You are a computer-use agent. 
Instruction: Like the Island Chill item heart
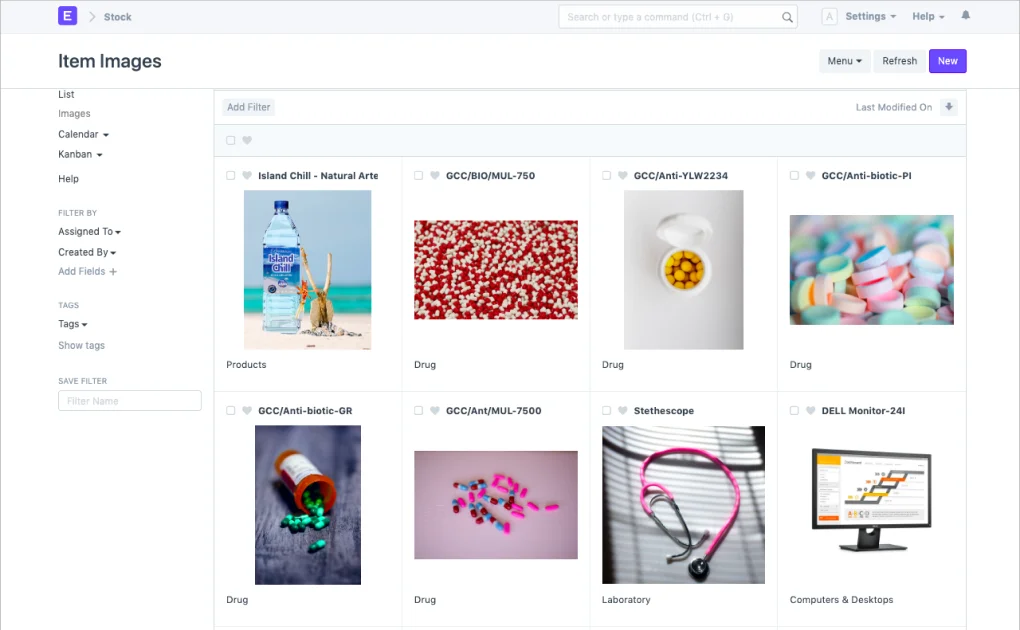tap(247, 176)
